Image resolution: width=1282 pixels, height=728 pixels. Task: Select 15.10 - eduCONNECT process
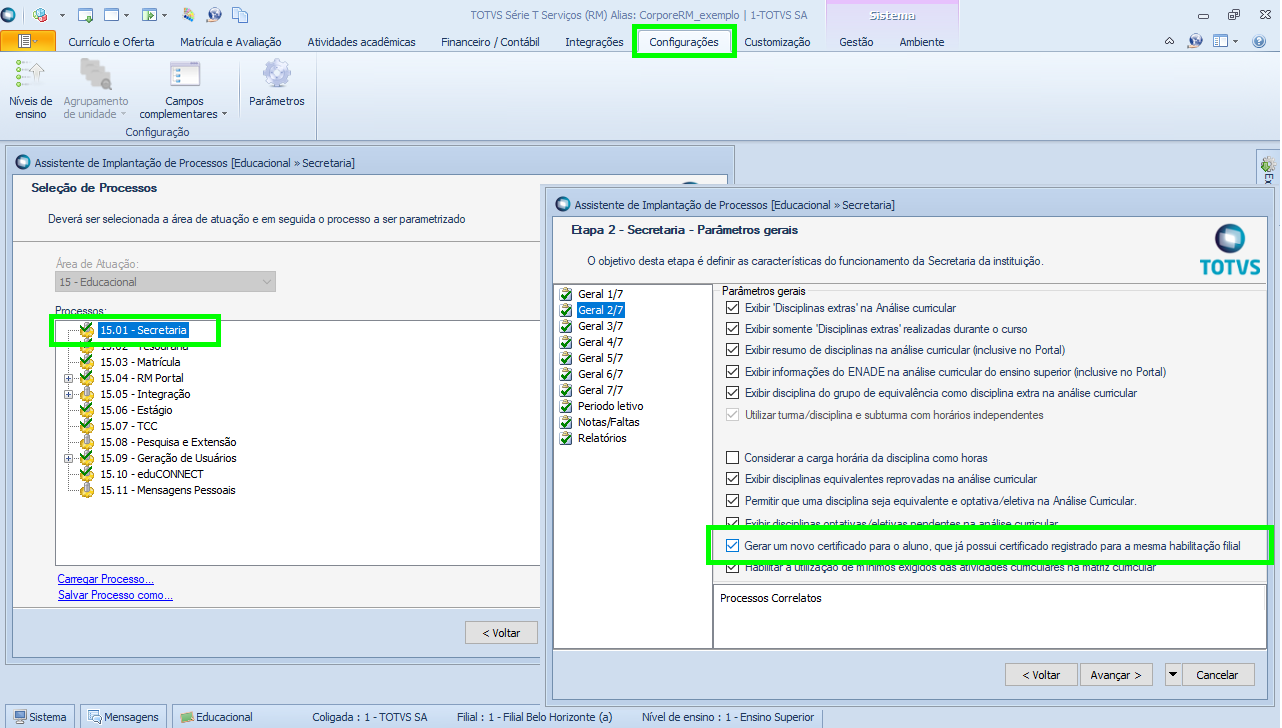click(151, 474)
